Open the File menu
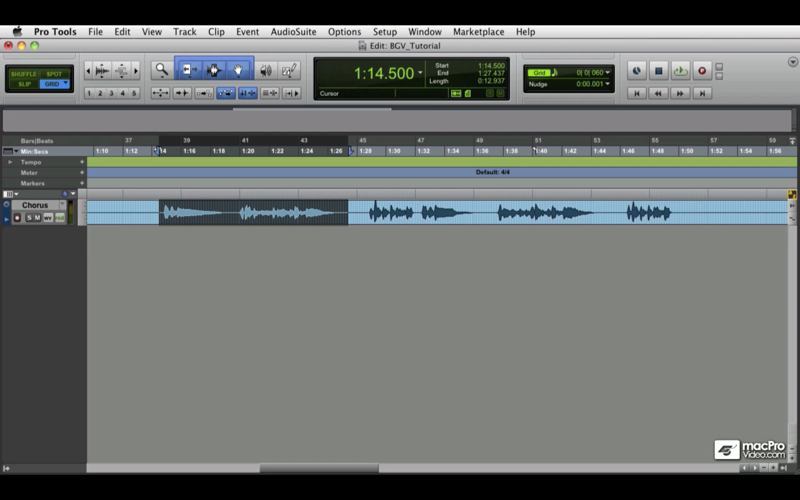This screenshot has height=500, width=800. pyautogui.click(x=95, y=32)
